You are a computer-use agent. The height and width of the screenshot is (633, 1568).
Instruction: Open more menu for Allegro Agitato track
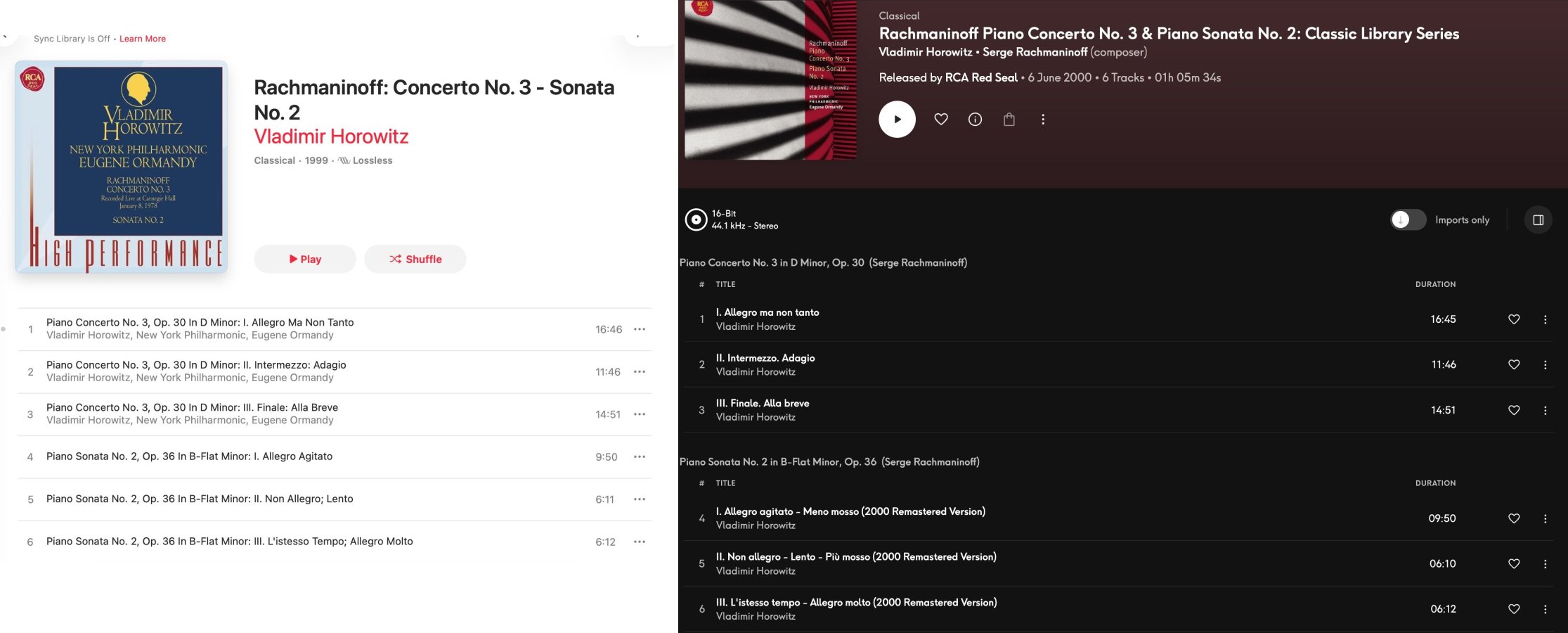(639, 456)
